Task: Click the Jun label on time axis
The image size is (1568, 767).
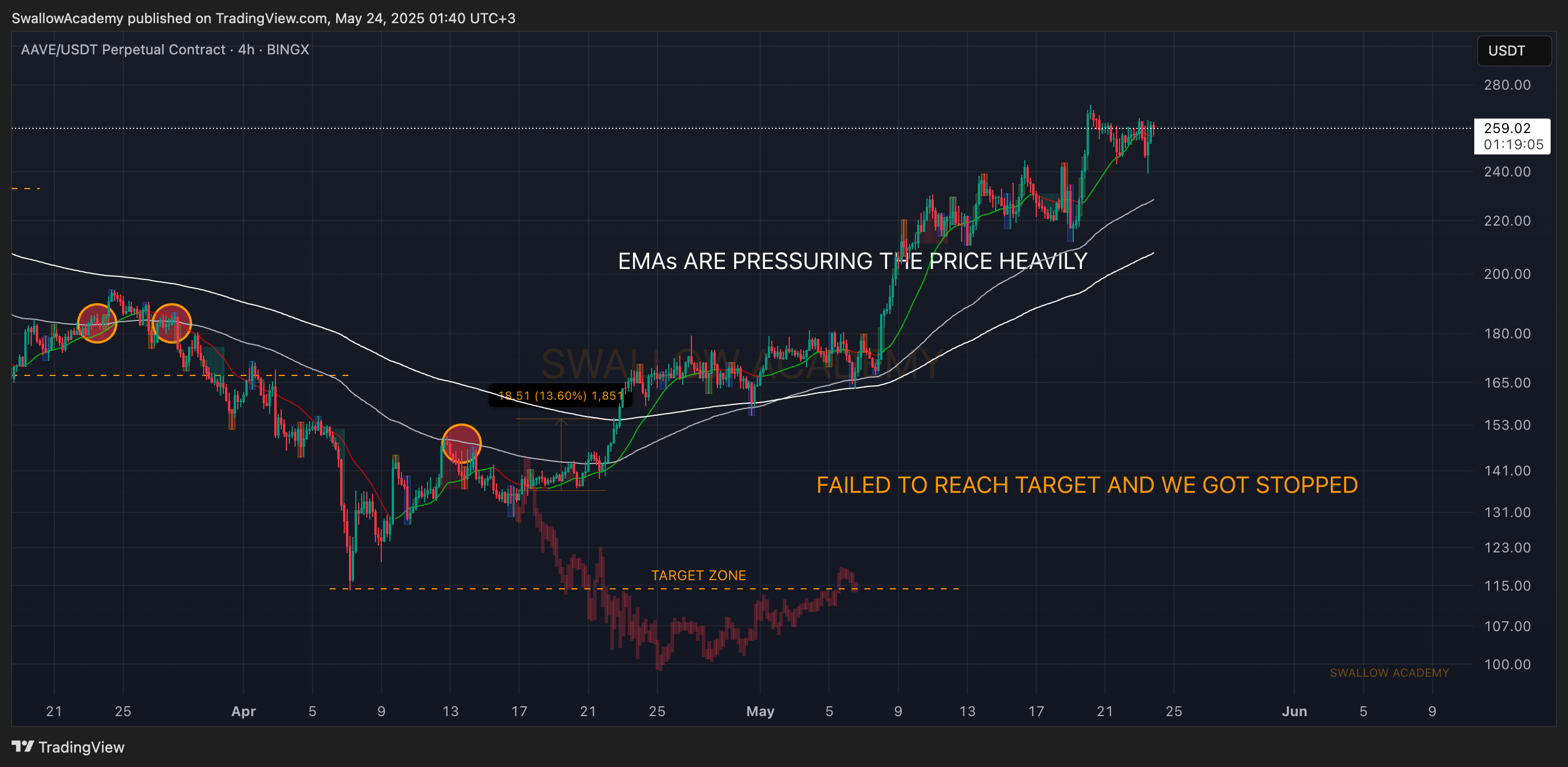Action: point(1294,711)
